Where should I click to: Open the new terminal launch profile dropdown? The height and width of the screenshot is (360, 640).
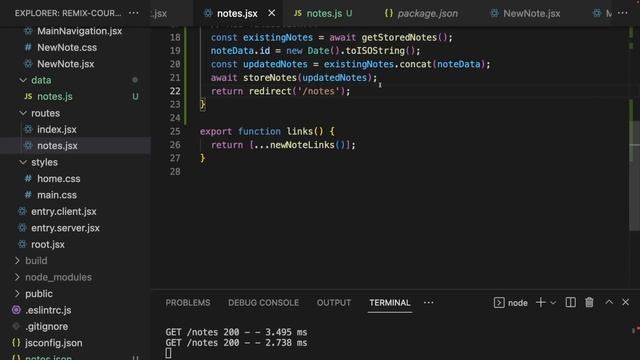[553, 303]
